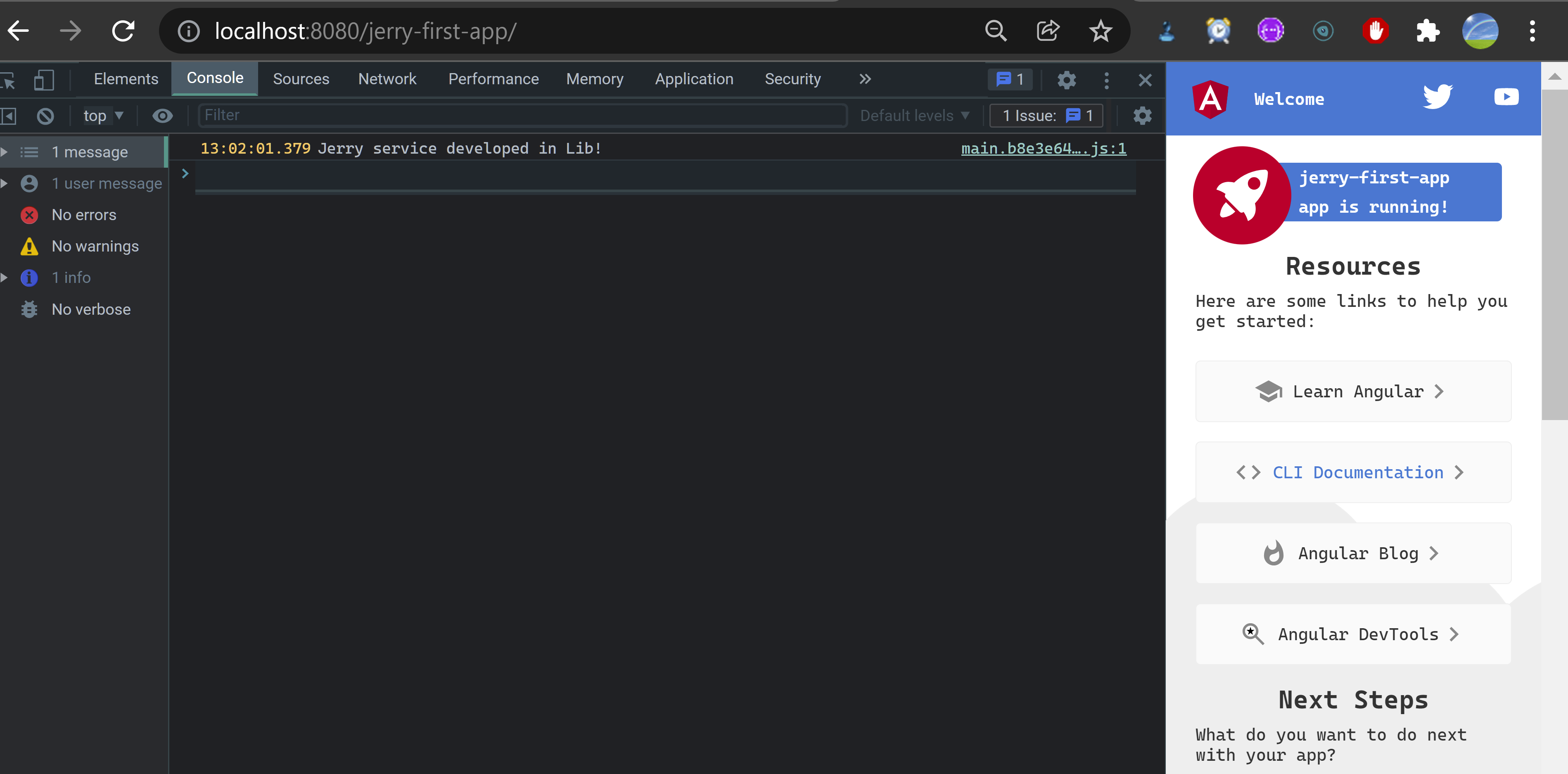The width and height of the screenshot is (1568, 774).
Task: Open the top context dropdown
Action: click(x=103, y=116)
